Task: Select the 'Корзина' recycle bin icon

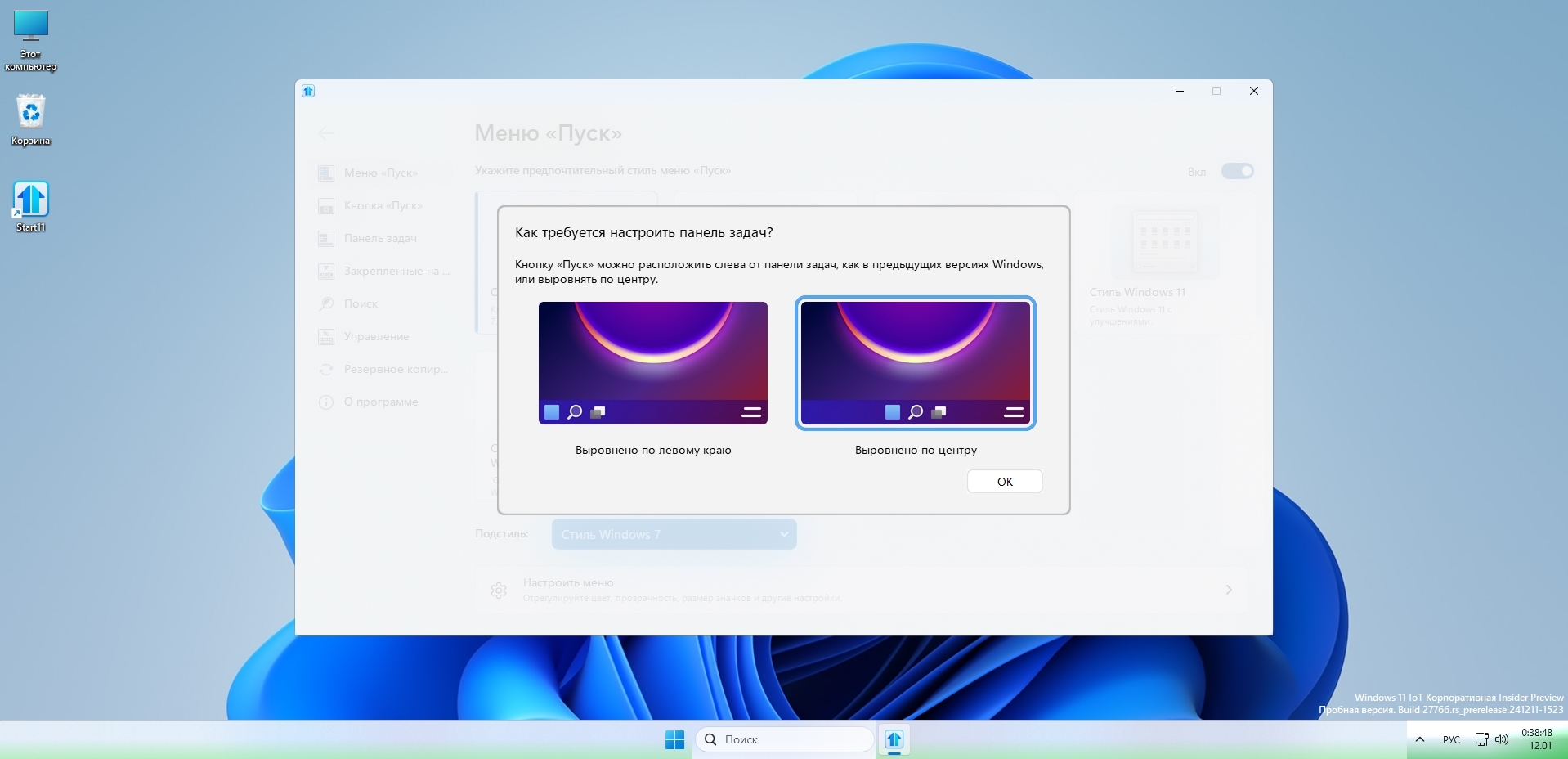Action: click(x=31, y=120)
